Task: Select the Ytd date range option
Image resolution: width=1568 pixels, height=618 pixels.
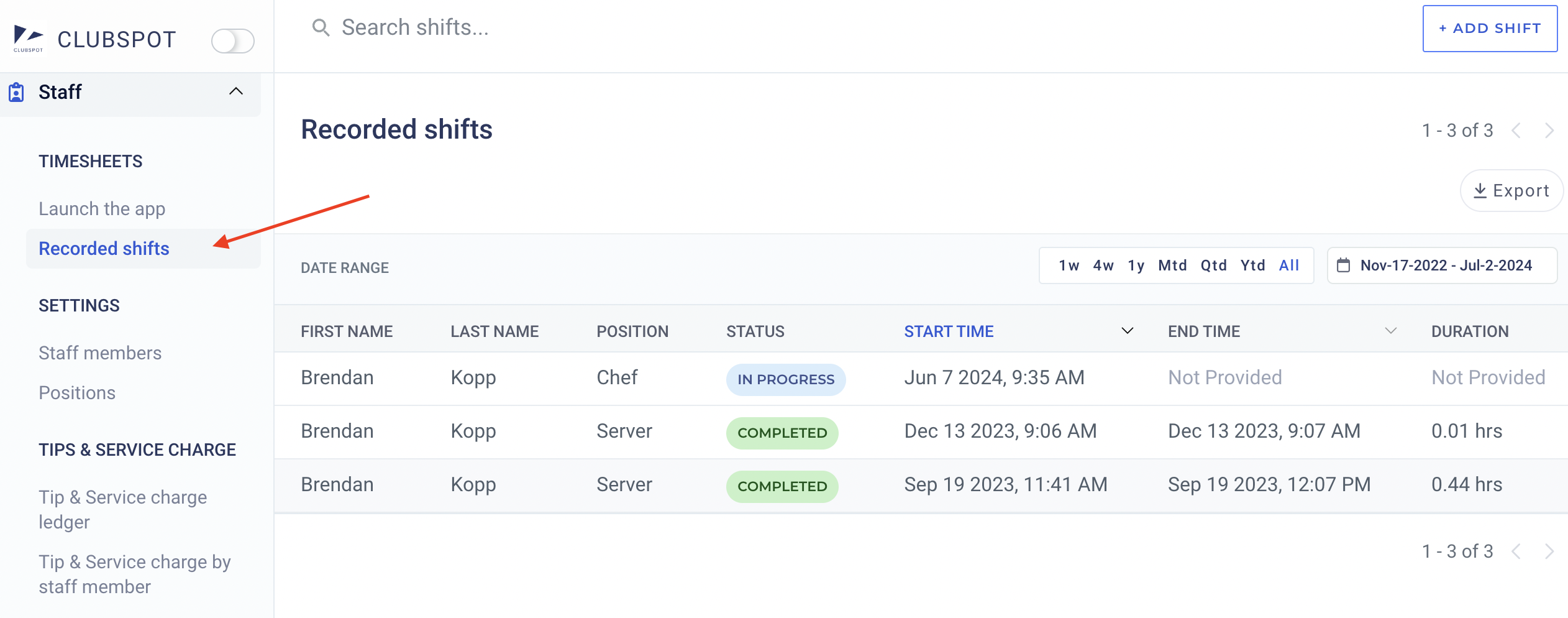Action: point(1252,266)
